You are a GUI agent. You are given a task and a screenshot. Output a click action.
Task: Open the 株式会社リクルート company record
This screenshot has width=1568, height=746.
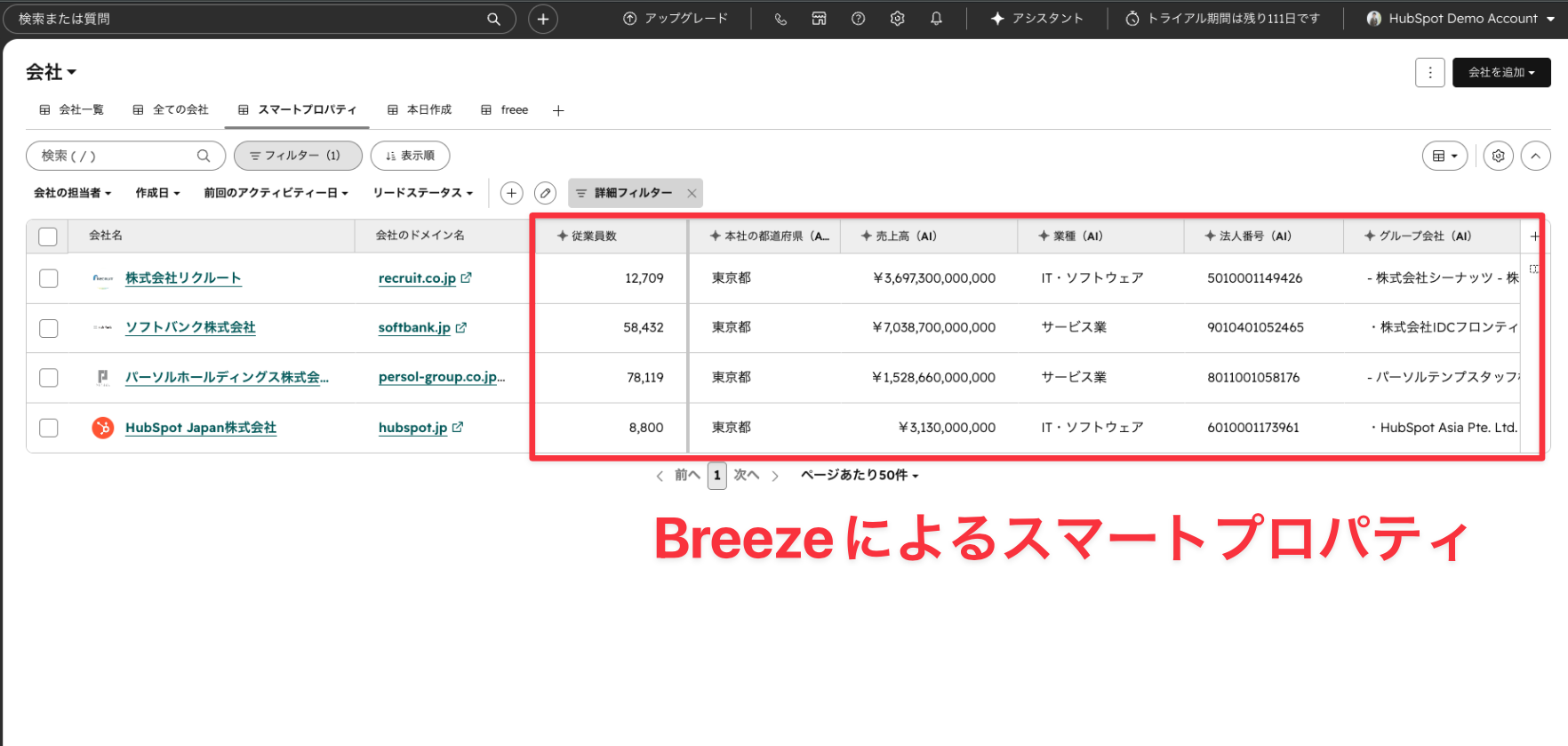click(183, 278)
